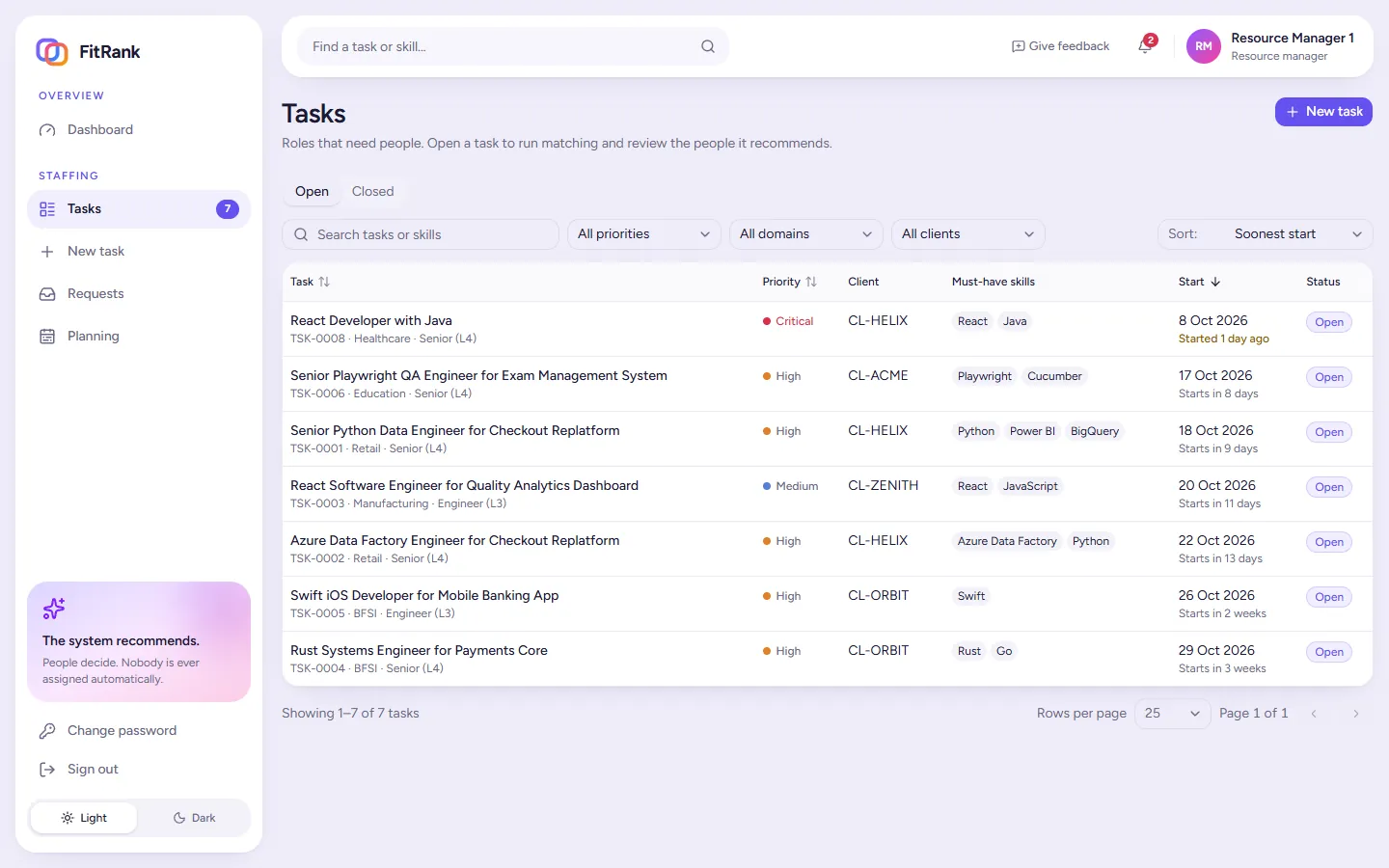Switch to the Closed tab
The height and width of the screenshot is (868, 1389).
click(373, 192)
